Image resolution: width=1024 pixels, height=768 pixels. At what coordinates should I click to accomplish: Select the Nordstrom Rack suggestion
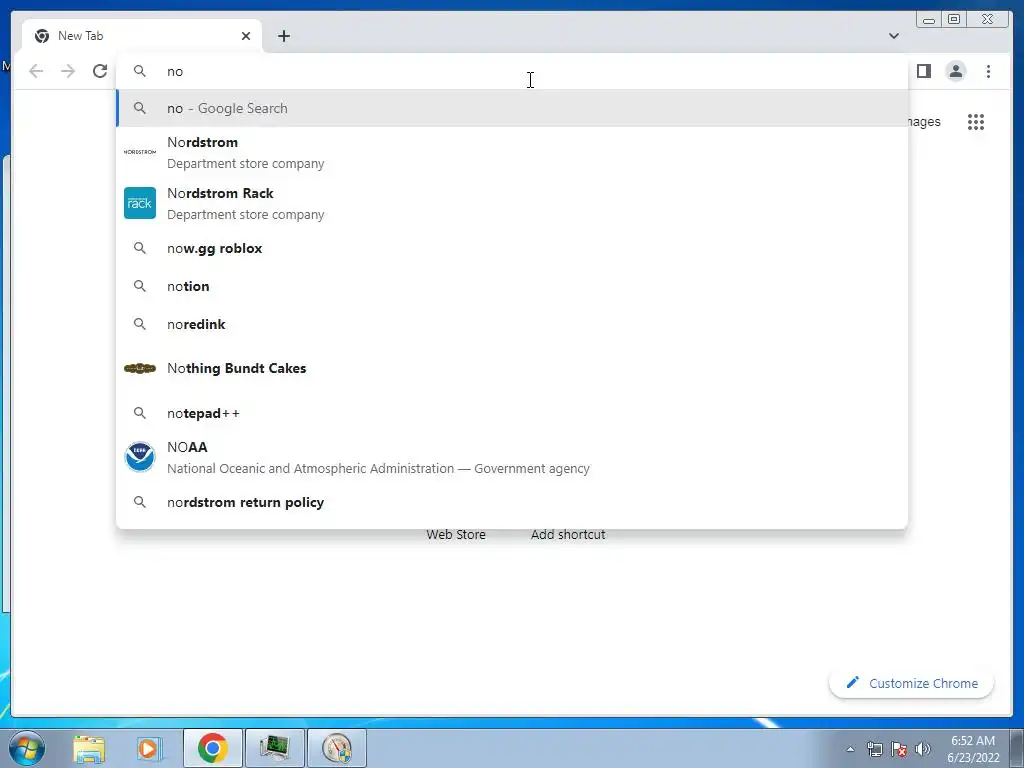512,203
